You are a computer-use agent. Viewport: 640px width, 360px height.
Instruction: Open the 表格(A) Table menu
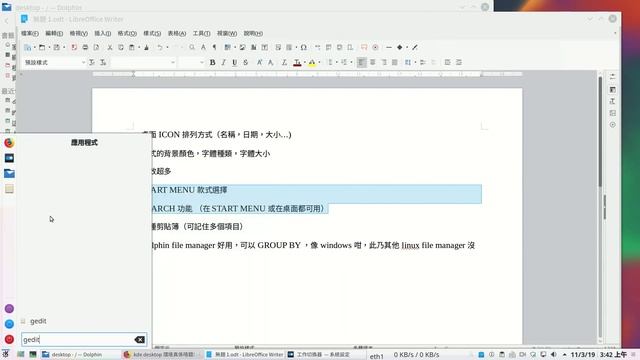pos(177,33)
